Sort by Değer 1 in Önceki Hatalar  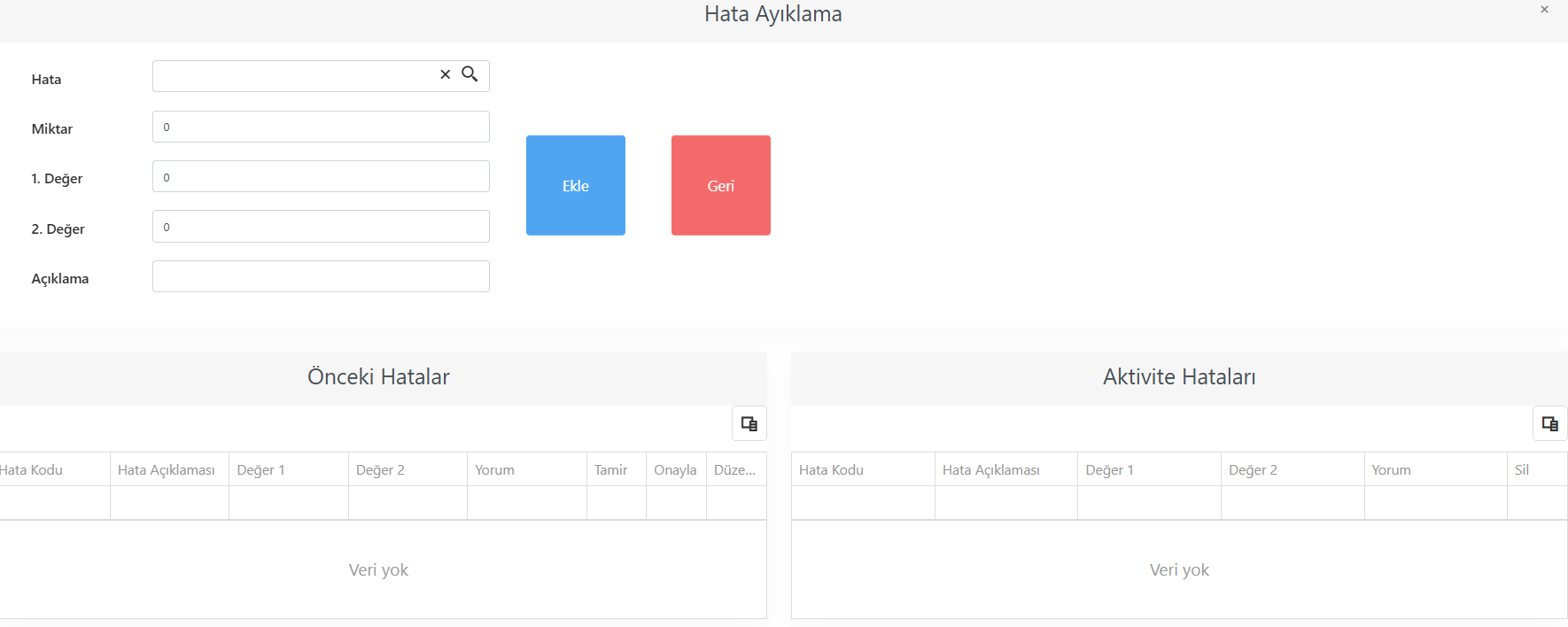click(x=289, y=469)
